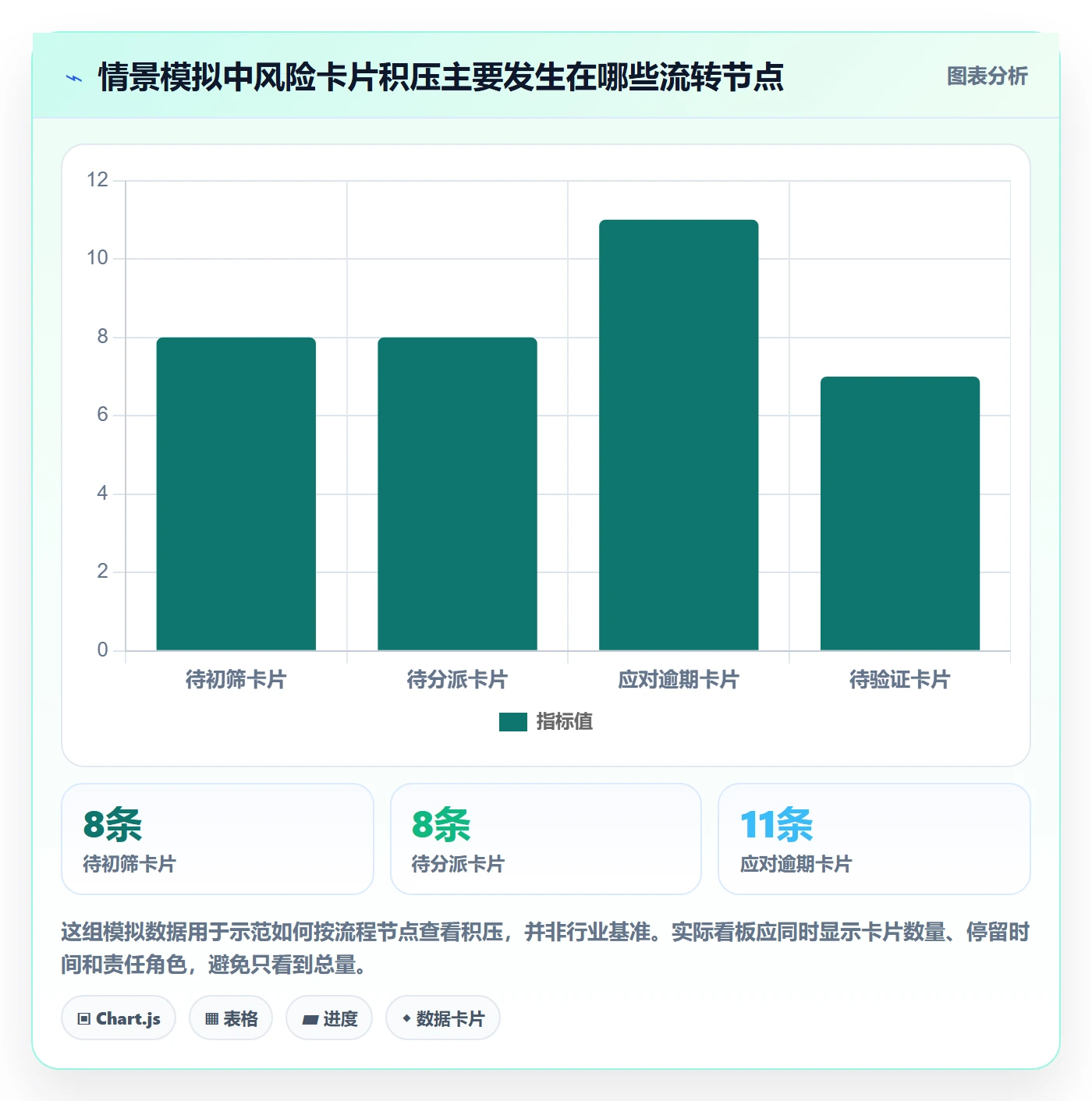The width and height of the screenshot is (1092, 1101).
Task: Toggle the 指标值 legend color swatch
Action: tap(512, 722)
